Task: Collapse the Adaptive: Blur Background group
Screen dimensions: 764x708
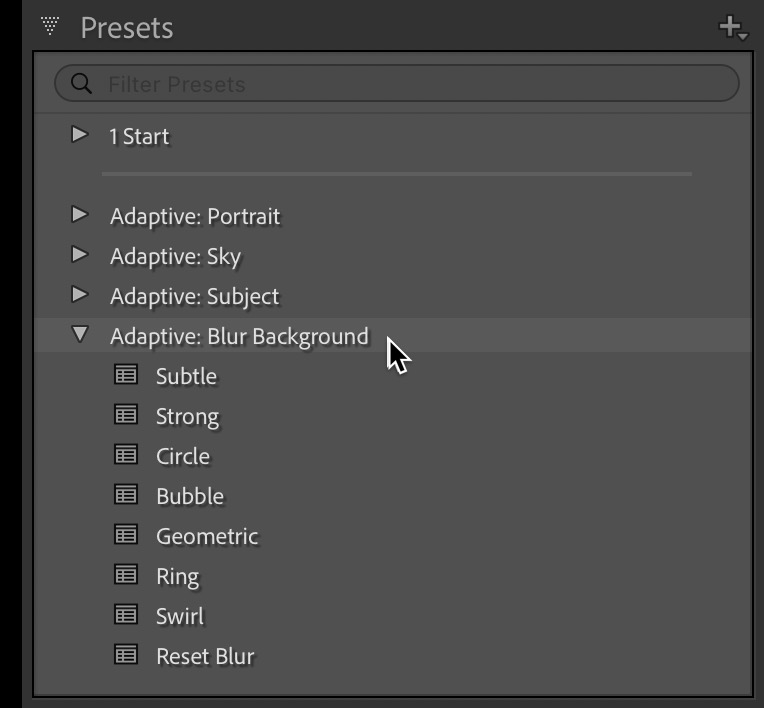Action: 80,336
